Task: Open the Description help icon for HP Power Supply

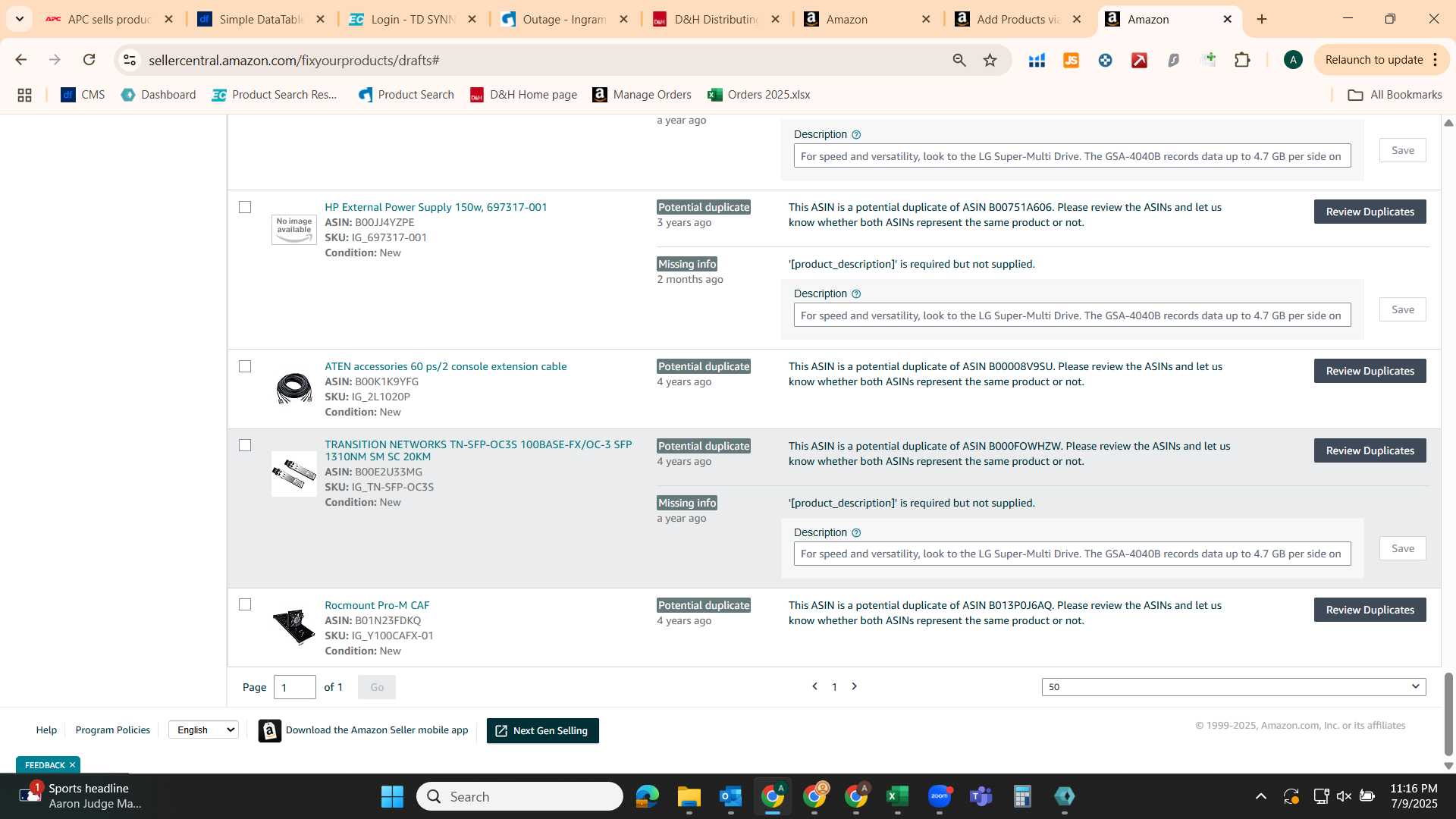Action: point(856,294)
